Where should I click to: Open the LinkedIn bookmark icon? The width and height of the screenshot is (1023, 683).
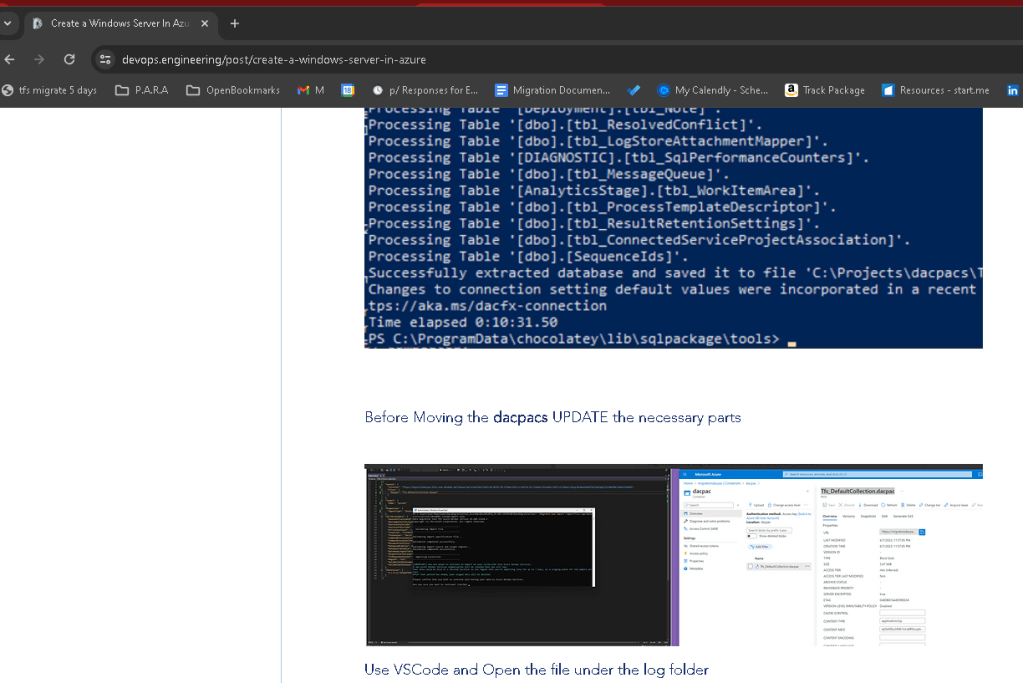click(x=1013, y=90)
